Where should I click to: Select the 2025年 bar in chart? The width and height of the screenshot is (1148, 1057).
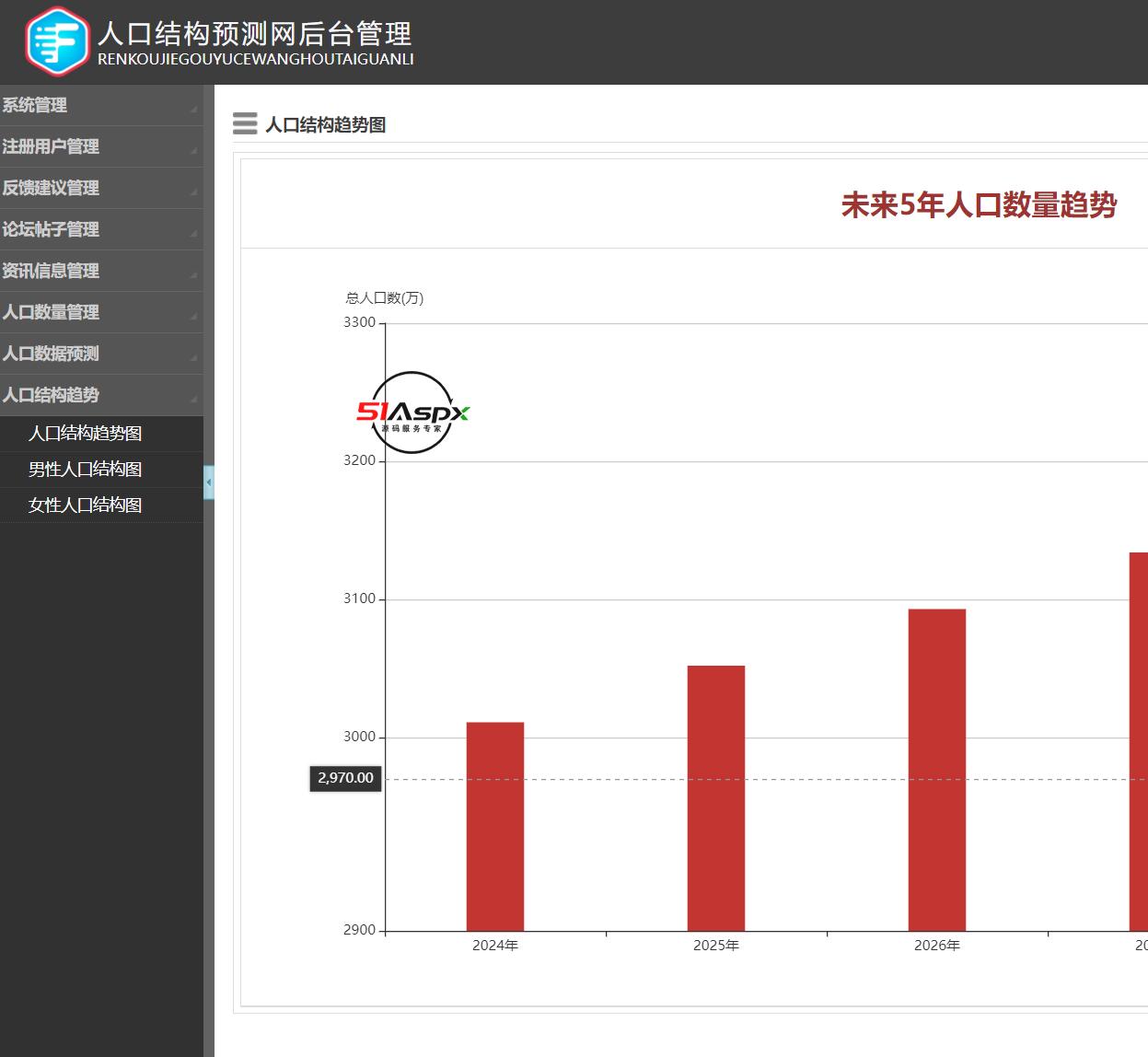coord(716,798)
